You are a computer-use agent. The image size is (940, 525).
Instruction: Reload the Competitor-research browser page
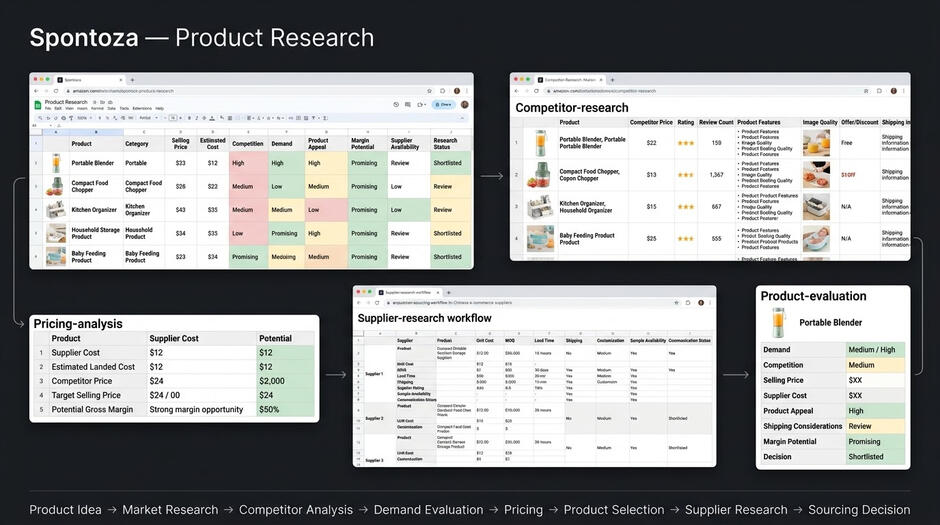click(x=536, y=91)
